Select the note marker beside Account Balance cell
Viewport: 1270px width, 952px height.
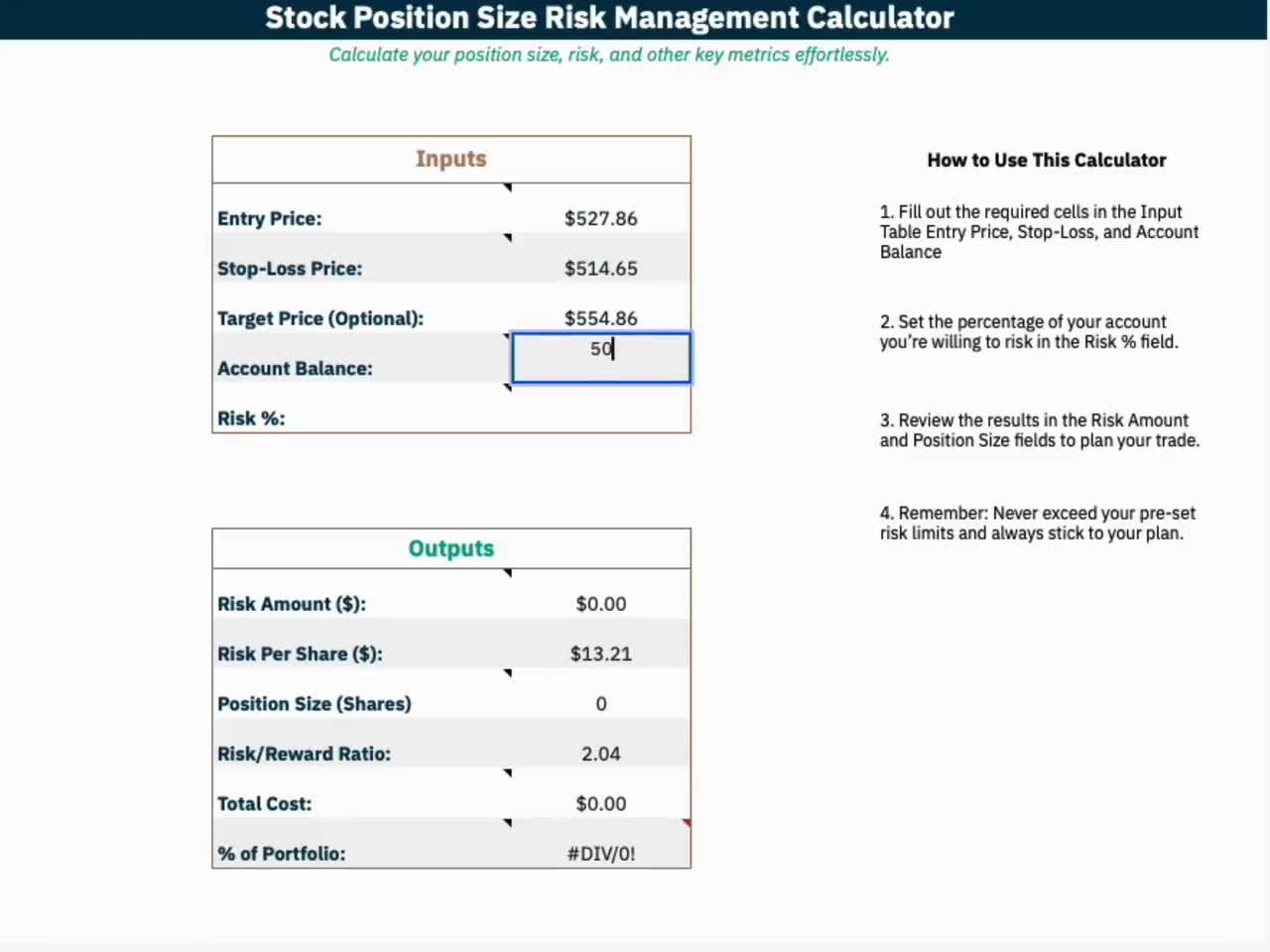click(x=506, y=336)
